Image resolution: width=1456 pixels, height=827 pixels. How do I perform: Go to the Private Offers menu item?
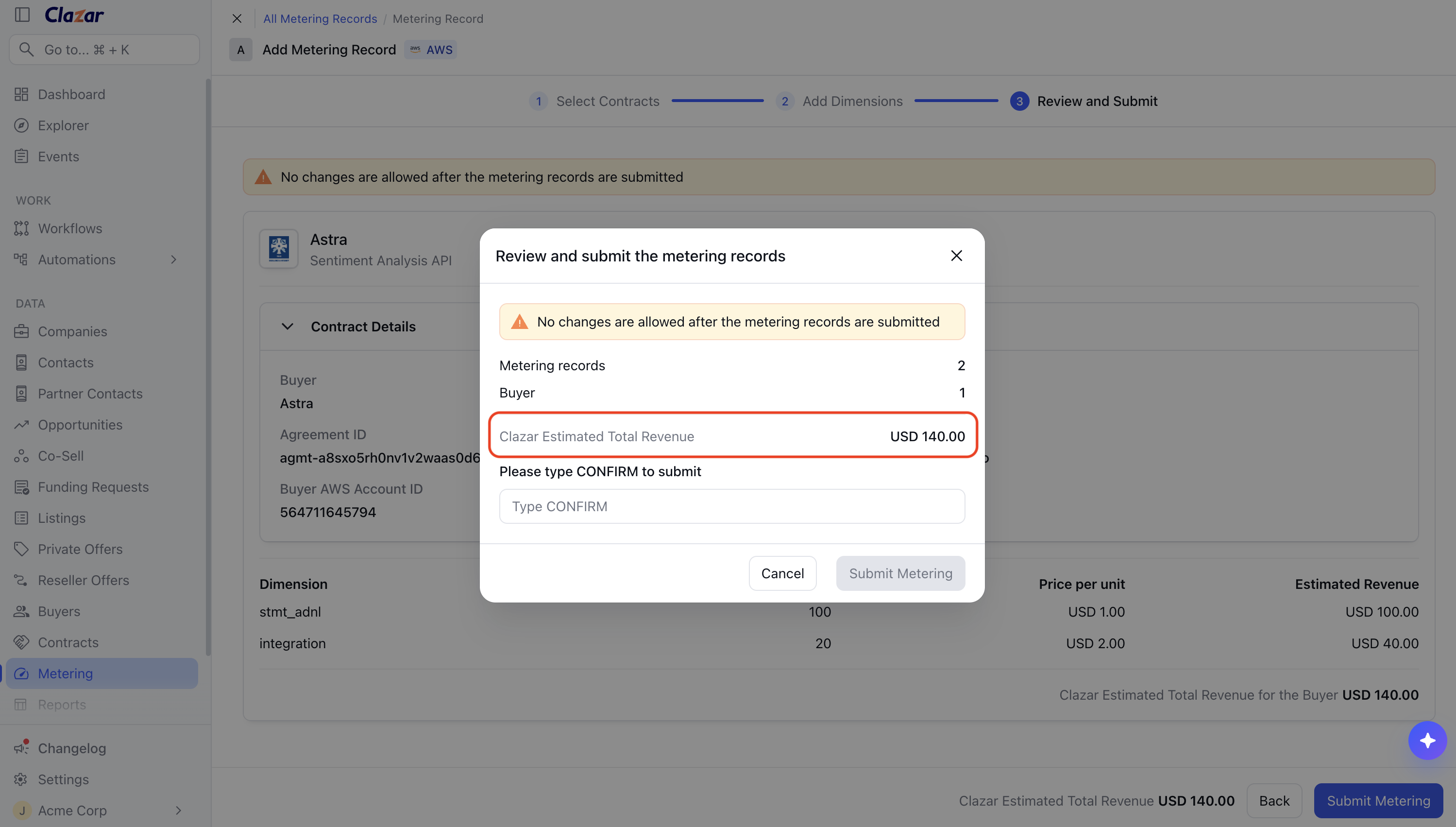click(x=102, y=549)
